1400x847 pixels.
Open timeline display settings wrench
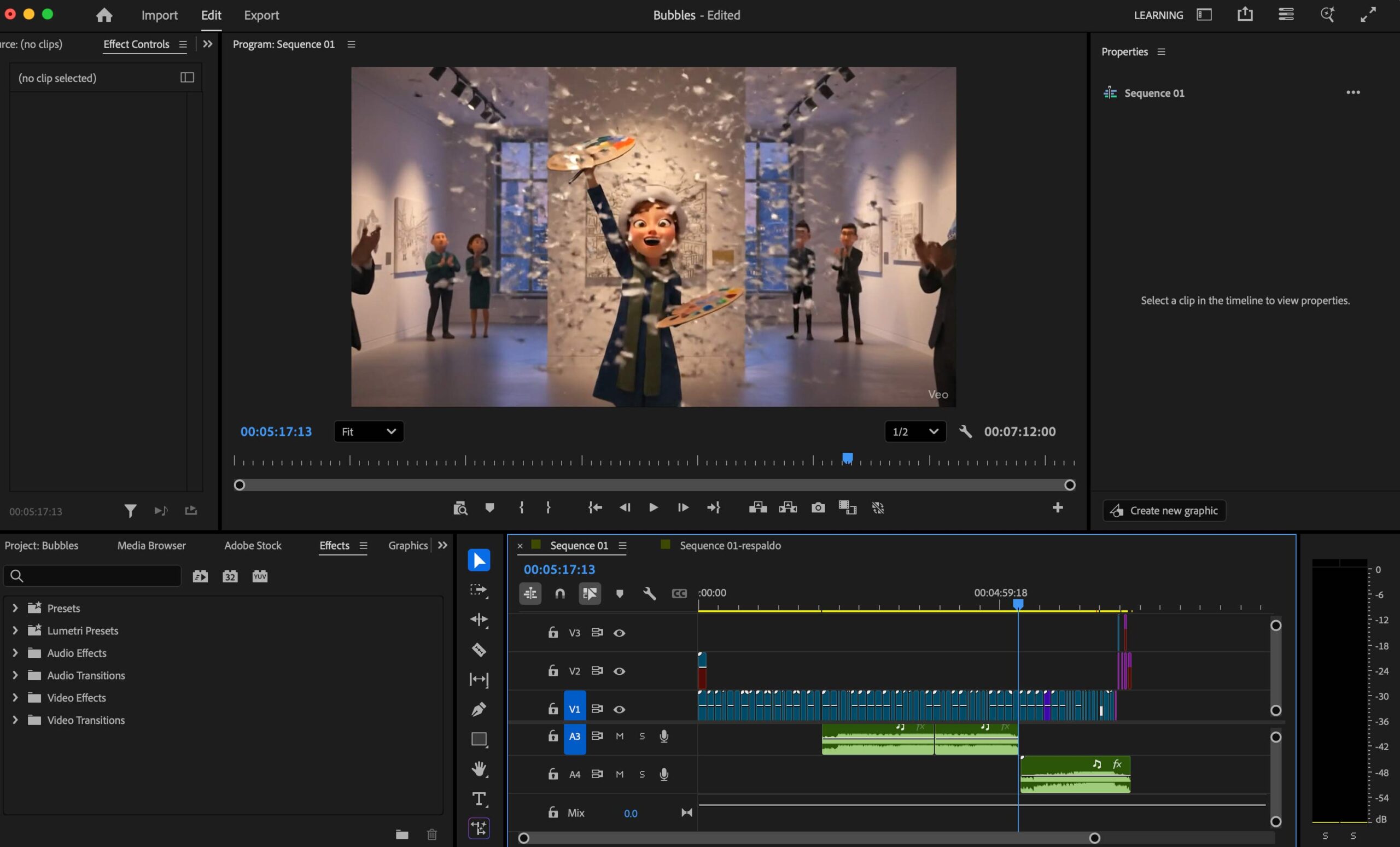point(649,594)
